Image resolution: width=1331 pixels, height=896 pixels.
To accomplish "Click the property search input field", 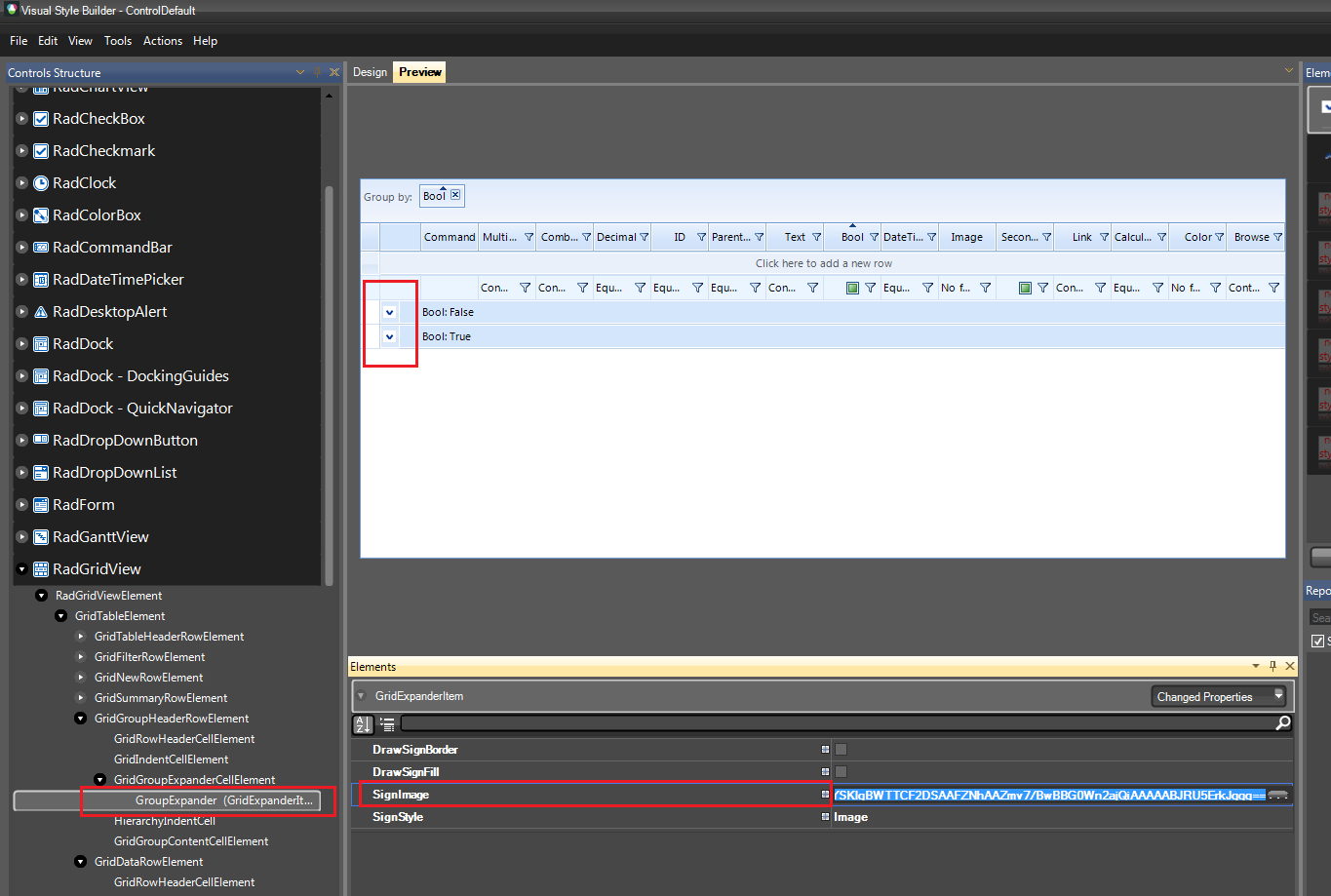I will click(x=837, y=722).
